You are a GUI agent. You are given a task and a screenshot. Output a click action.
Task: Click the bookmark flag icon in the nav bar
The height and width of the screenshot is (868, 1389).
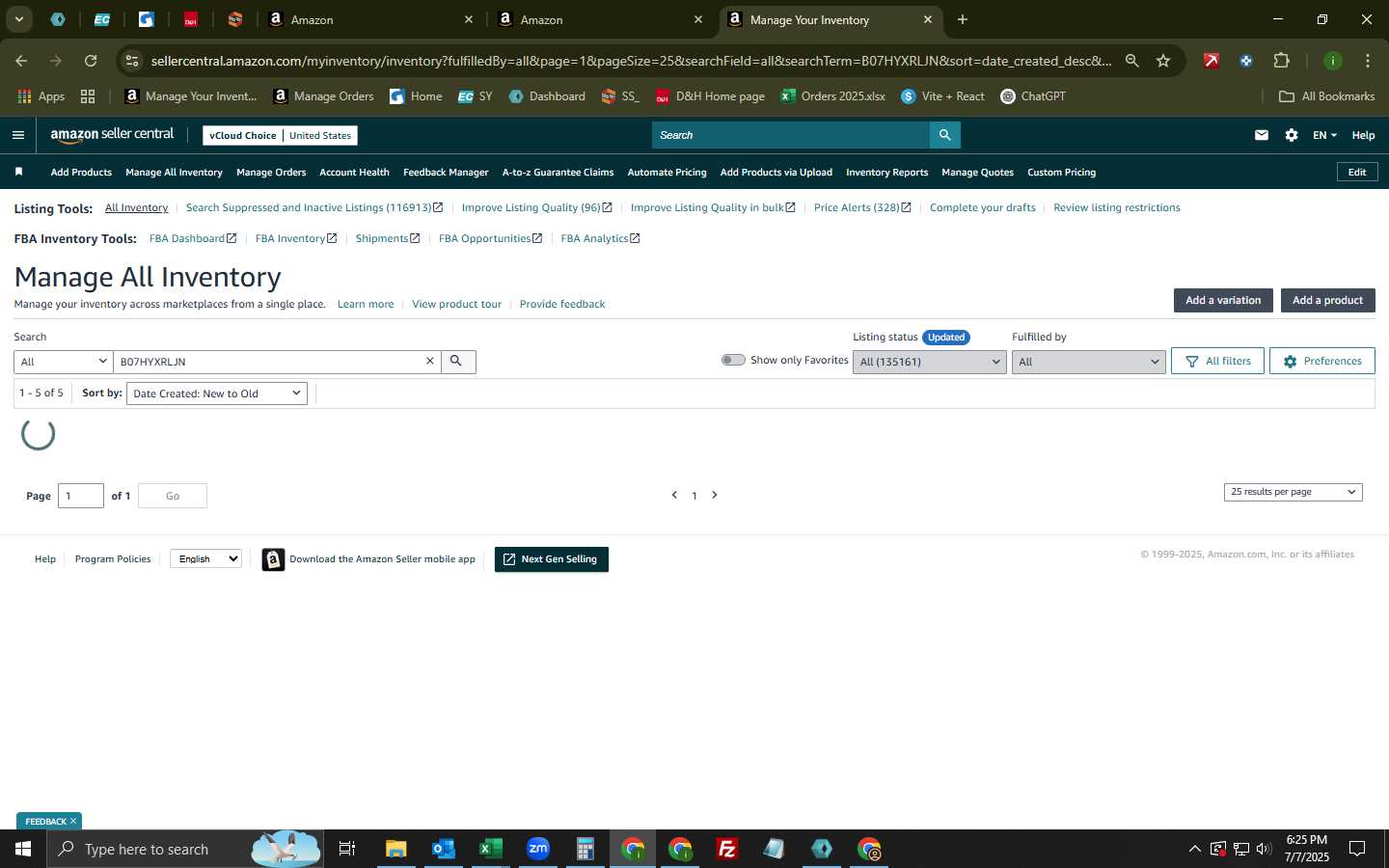[x=18, y=172]
